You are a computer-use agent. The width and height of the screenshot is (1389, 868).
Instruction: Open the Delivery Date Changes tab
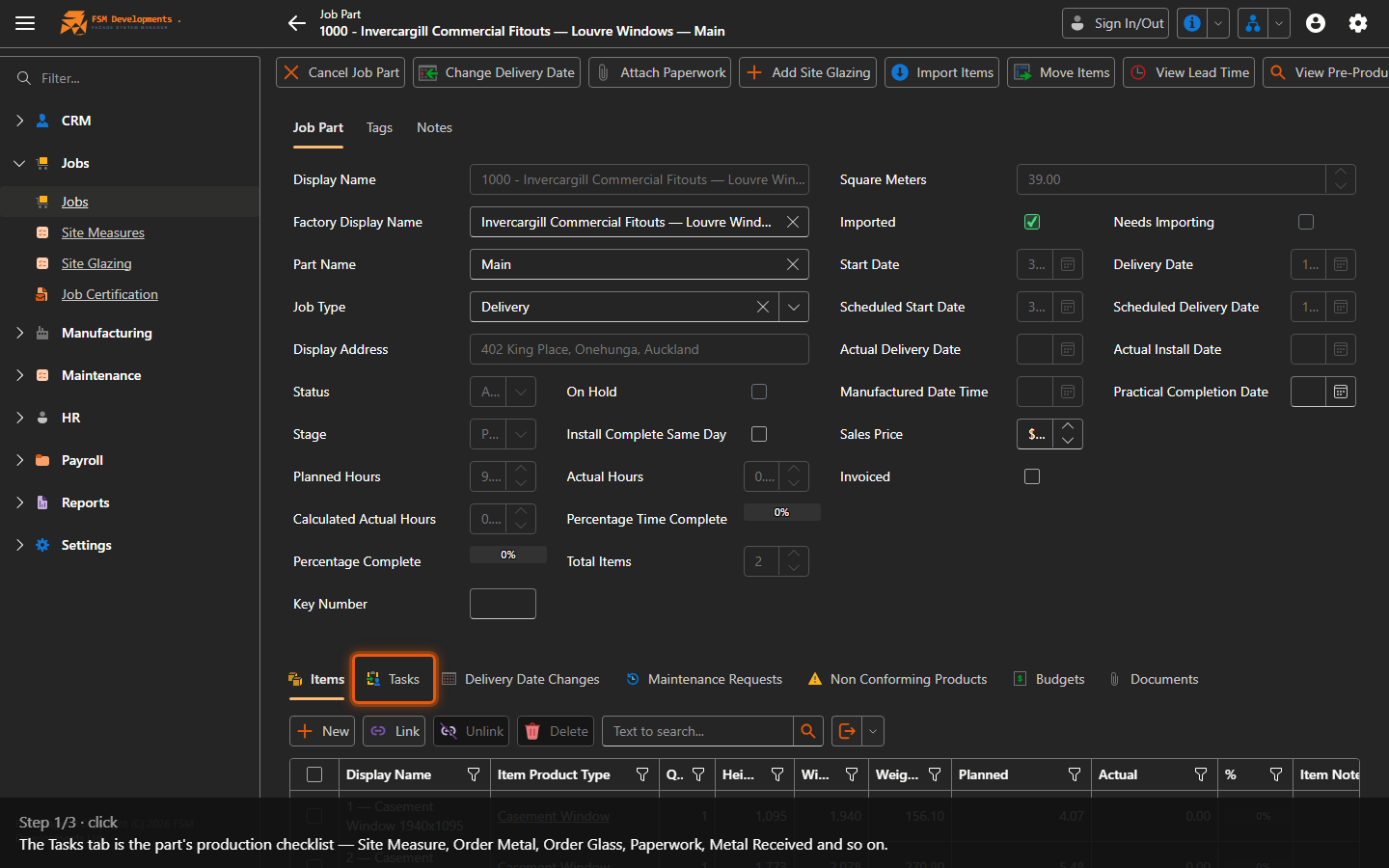(x=521, y=679)
